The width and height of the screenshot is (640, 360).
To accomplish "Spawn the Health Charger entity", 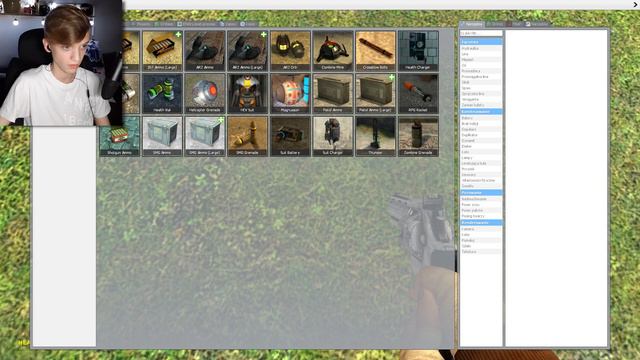I will click(x=418, y=51).
